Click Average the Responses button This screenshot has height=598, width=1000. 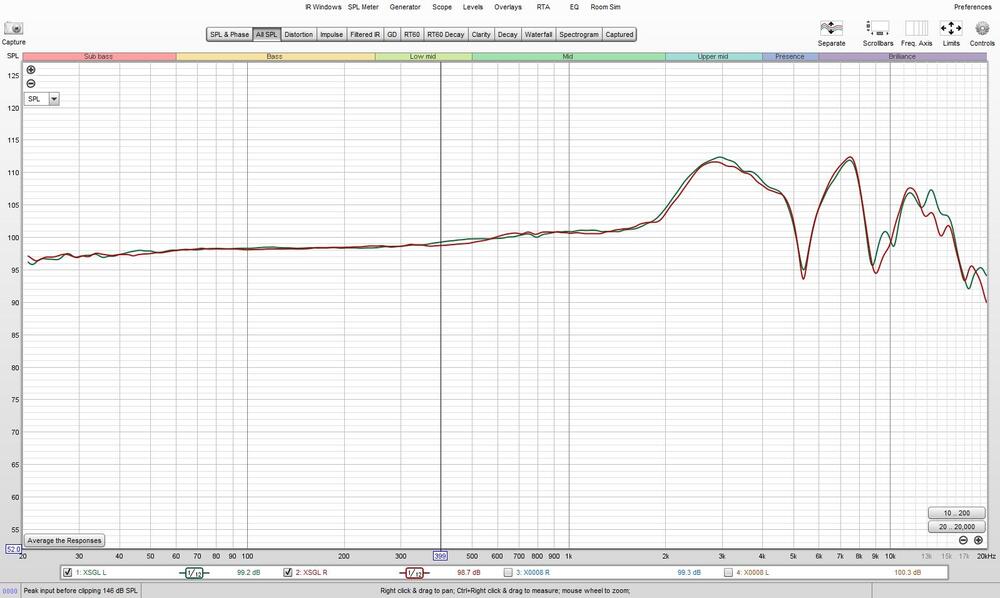coord(64,541)
